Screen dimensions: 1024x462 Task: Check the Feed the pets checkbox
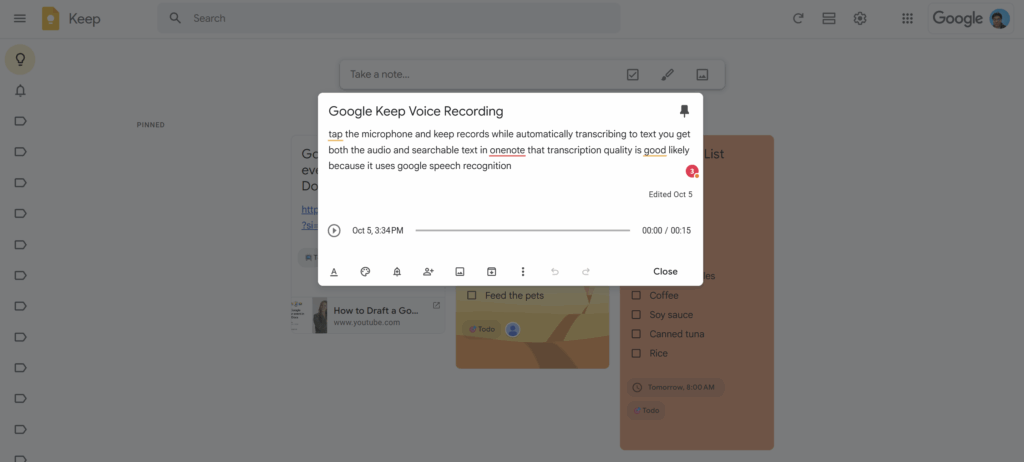[x=472, y=296]
